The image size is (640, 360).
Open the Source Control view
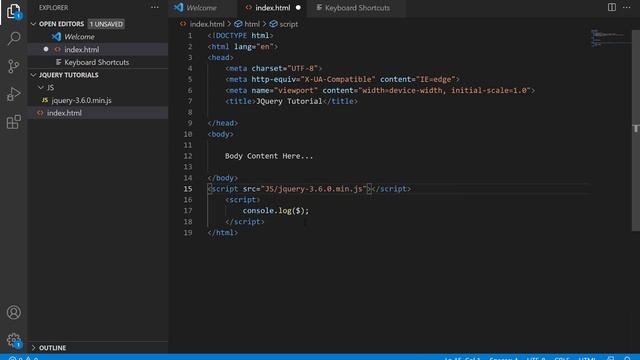point(13,66)
